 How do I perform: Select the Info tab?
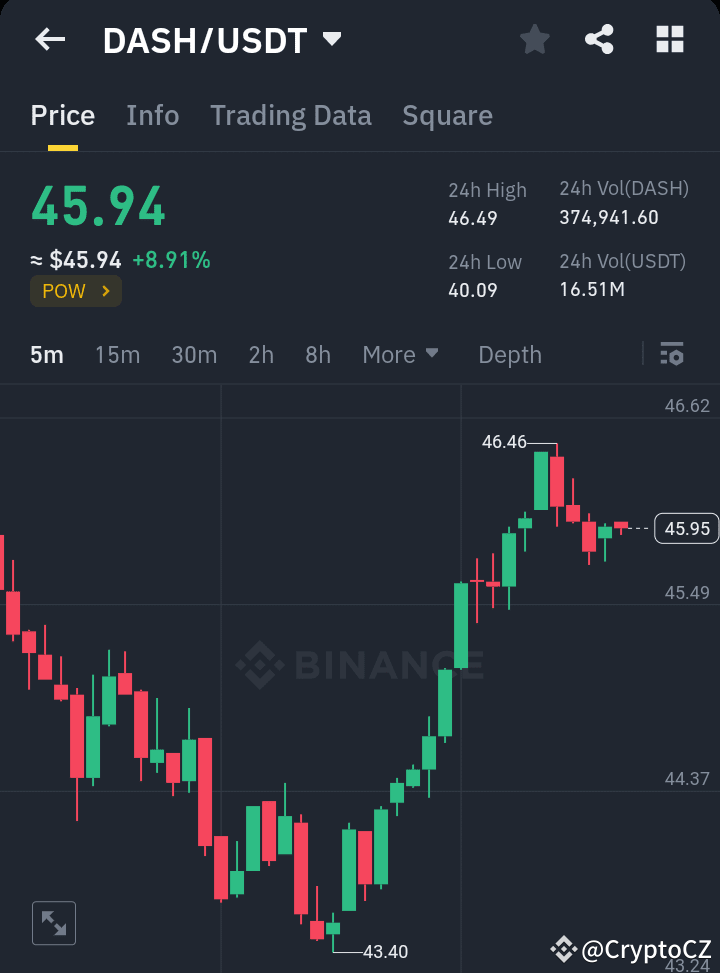pos(152,115)
